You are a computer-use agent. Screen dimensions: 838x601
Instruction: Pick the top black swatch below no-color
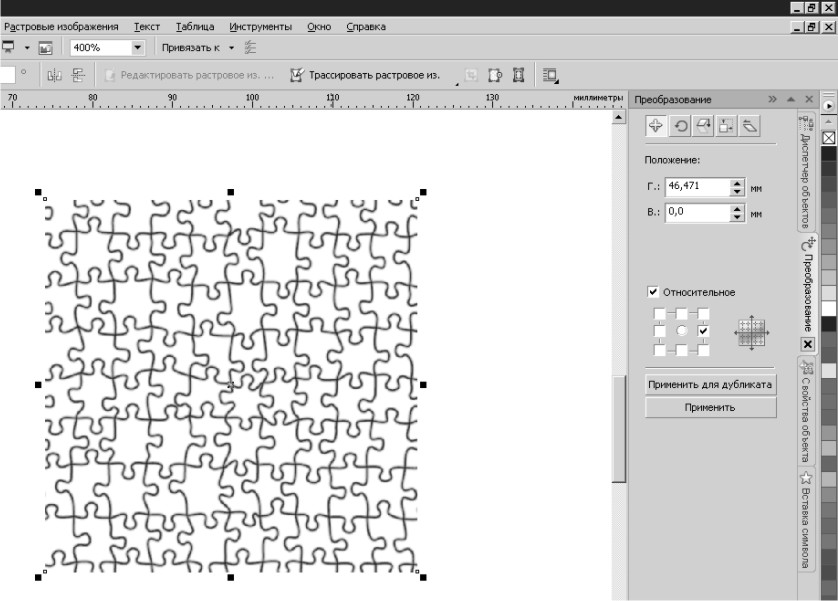829,153
